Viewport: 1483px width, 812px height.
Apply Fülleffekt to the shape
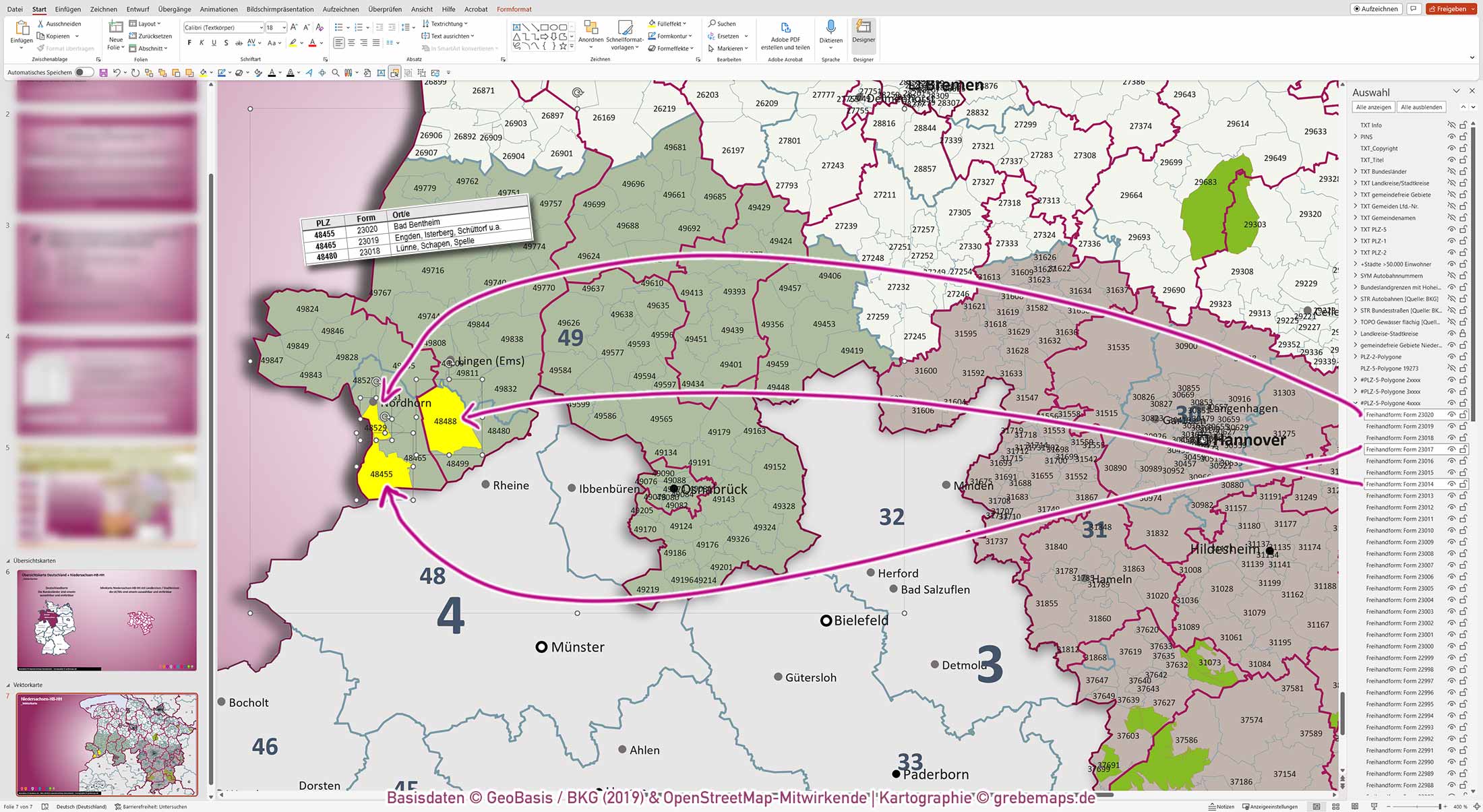click(666, 24)
